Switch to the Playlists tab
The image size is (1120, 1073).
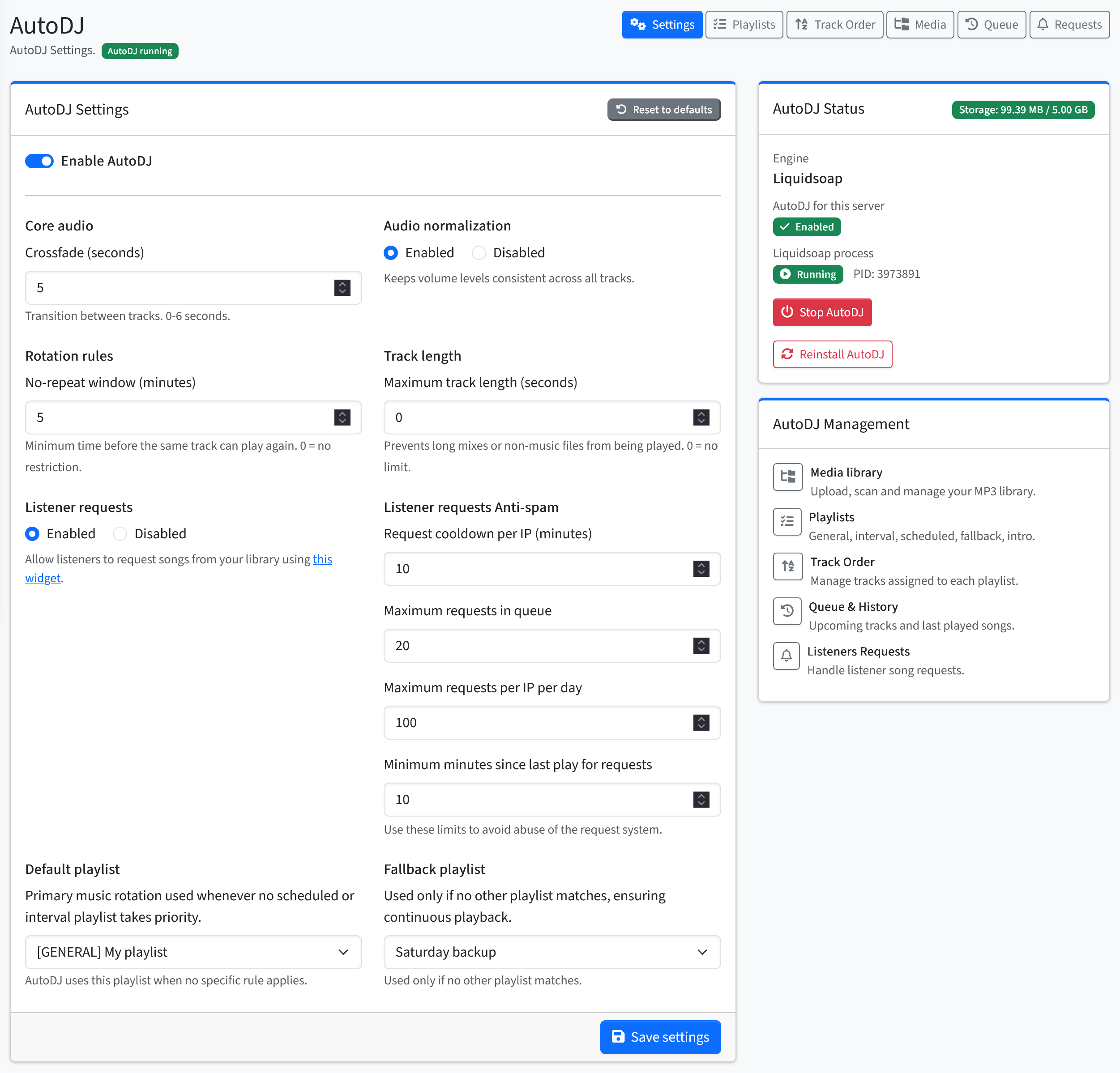click(744, 25)
